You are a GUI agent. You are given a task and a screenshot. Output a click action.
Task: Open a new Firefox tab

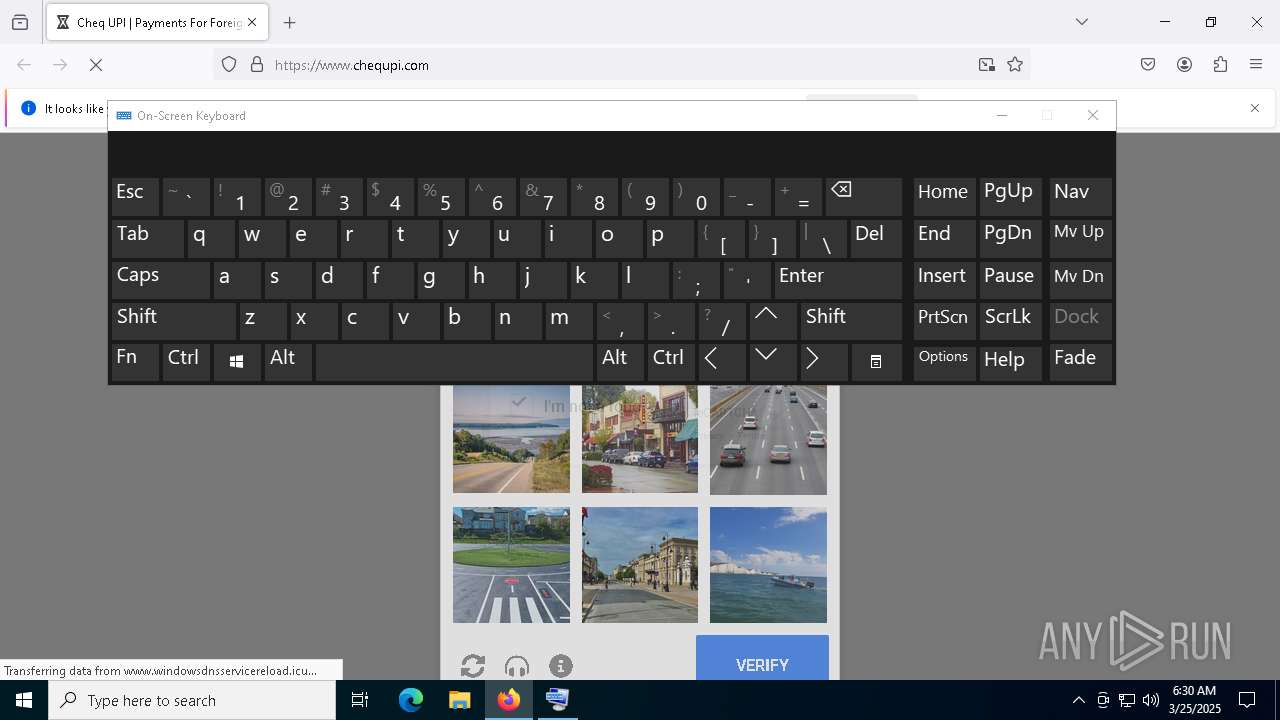(x=290, y=22)
